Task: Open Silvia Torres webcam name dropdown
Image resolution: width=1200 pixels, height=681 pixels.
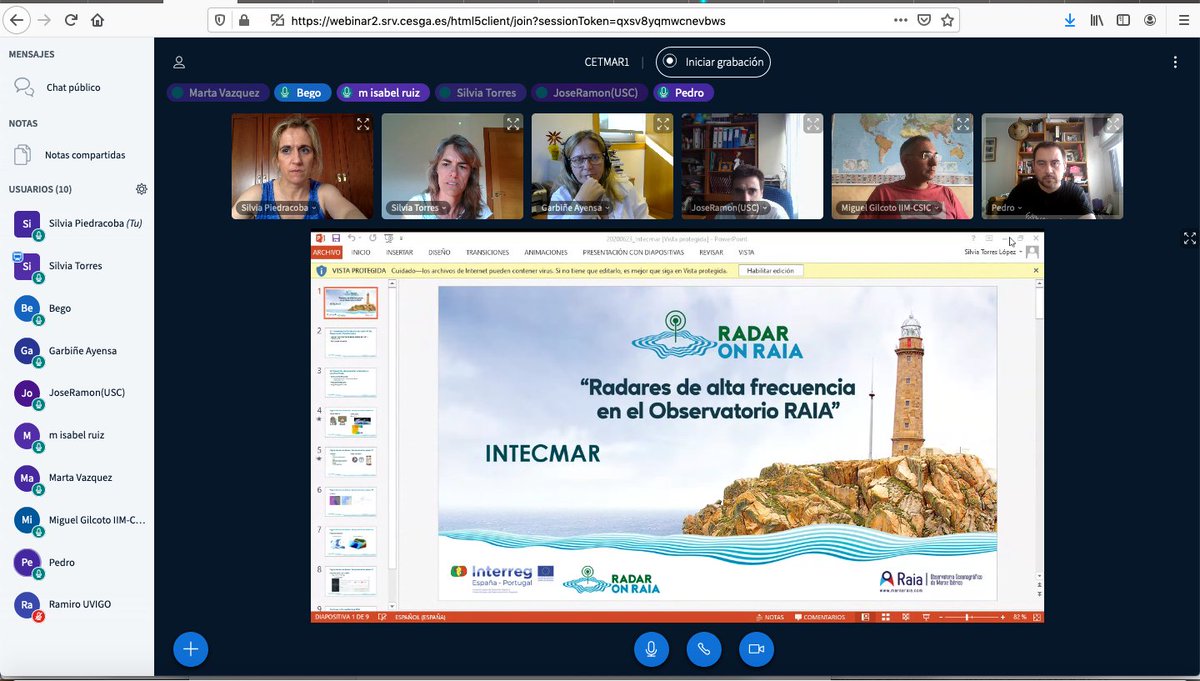Action: 417,208
